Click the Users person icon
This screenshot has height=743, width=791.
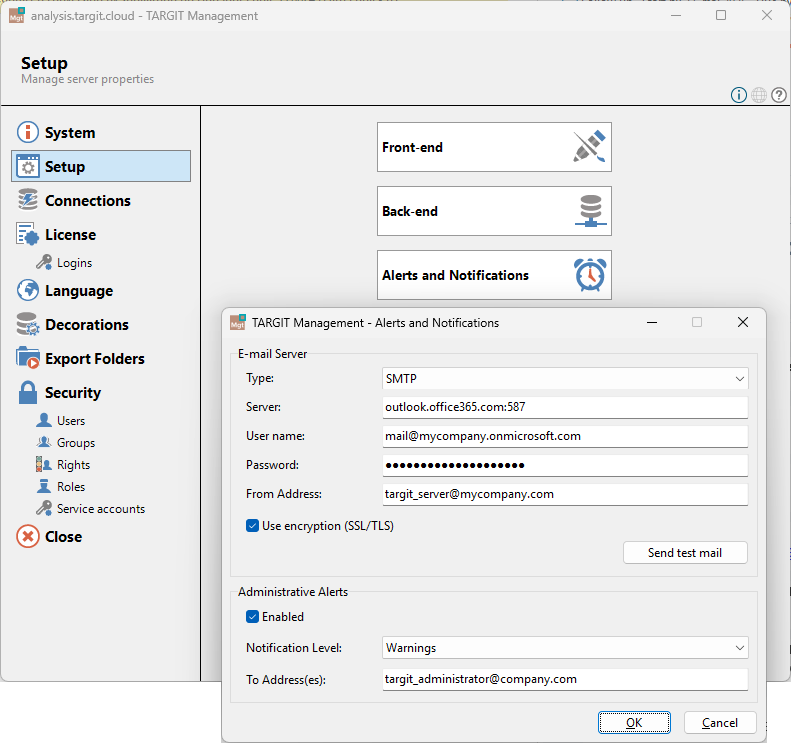[x=44, y=420]
